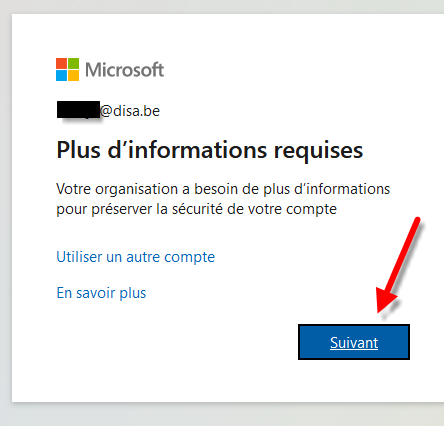Click the blue square in Microsoft logo
The image size is (444, 426).
click(x=61, y=75)
